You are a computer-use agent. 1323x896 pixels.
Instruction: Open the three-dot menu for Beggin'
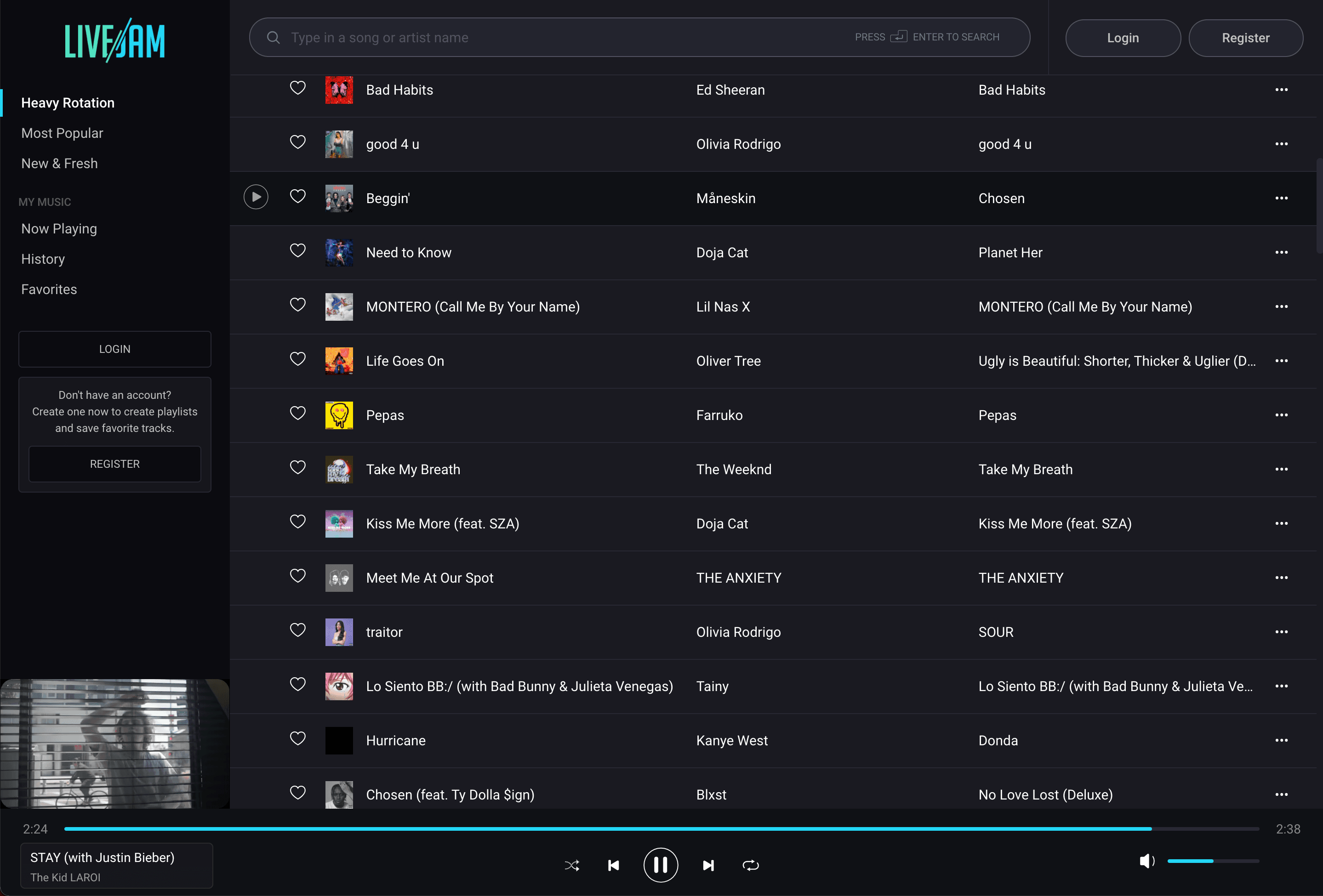point(1281,198)
